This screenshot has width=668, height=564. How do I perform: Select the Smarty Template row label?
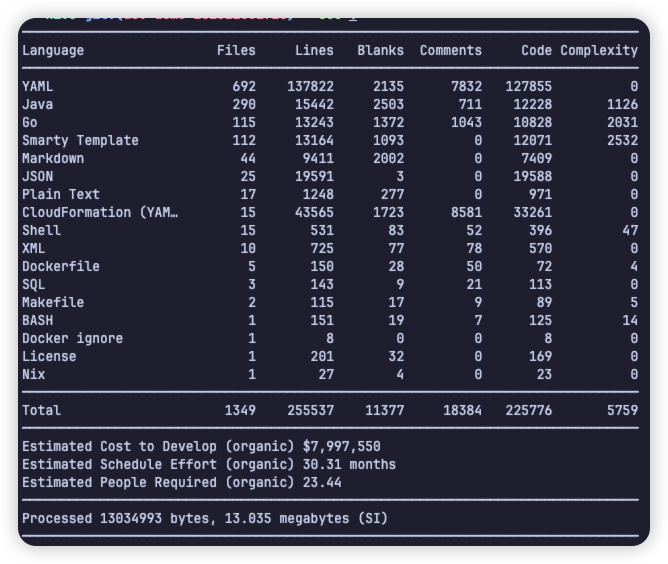point(80,141)
